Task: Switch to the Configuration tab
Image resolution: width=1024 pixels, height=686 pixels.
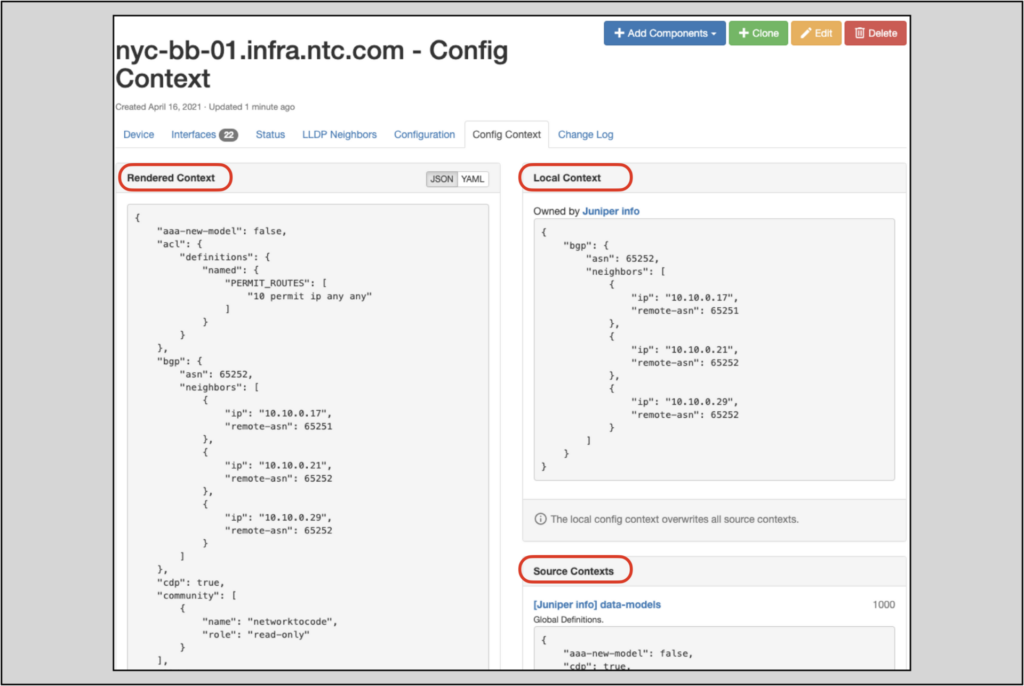Action: pos(424,135)
